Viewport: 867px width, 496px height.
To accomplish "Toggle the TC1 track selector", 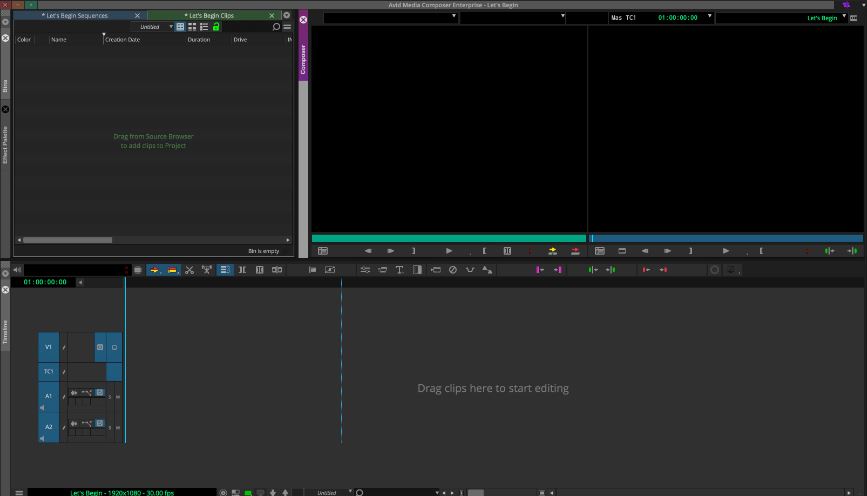I will (49, 372).
